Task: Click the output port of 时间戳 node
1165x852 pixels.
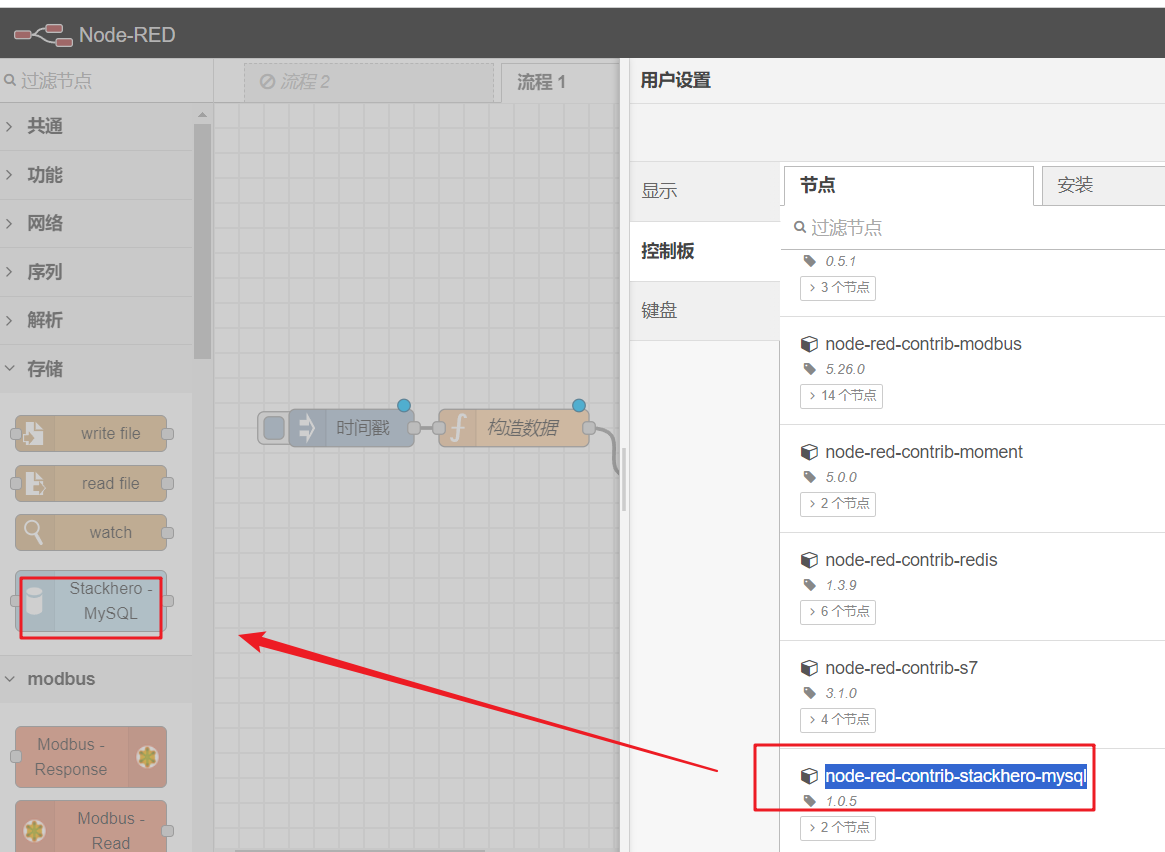Action: tap(414, 428)
